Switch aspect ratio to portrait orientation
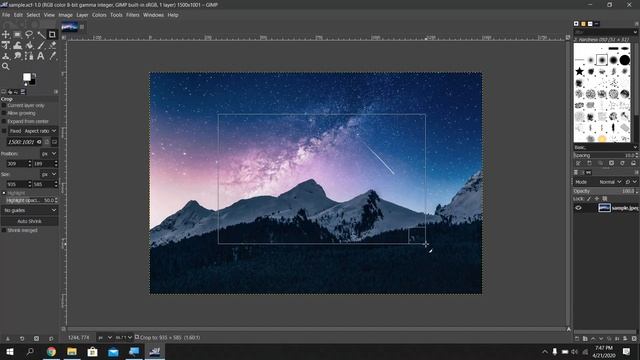 [47, 142]
